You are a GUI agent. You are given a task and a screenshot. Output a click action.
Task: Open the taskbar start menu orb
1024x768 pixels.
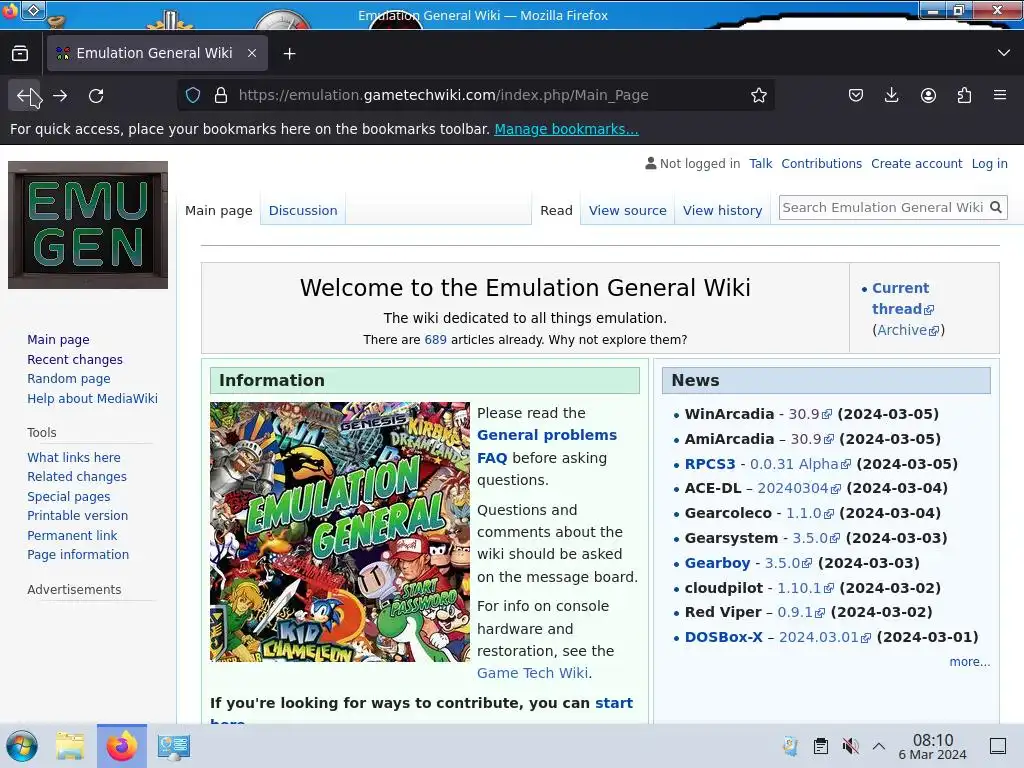coord(22,746)
